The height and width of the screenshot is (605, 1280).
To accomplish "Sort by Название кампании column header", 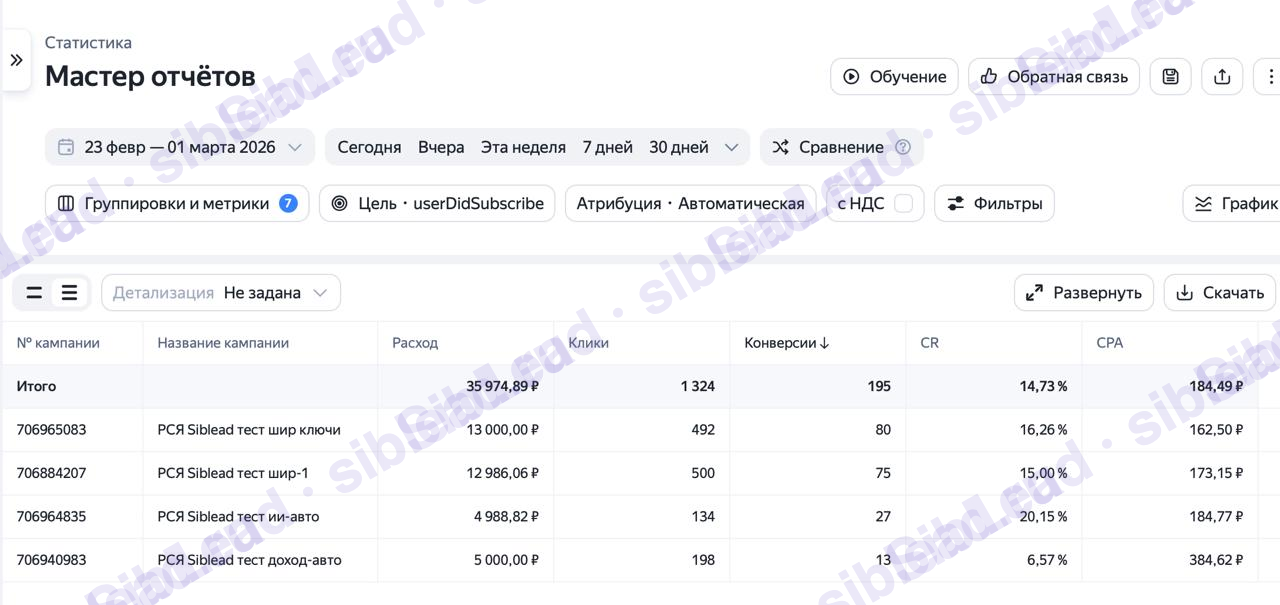I will pos(223,343).
